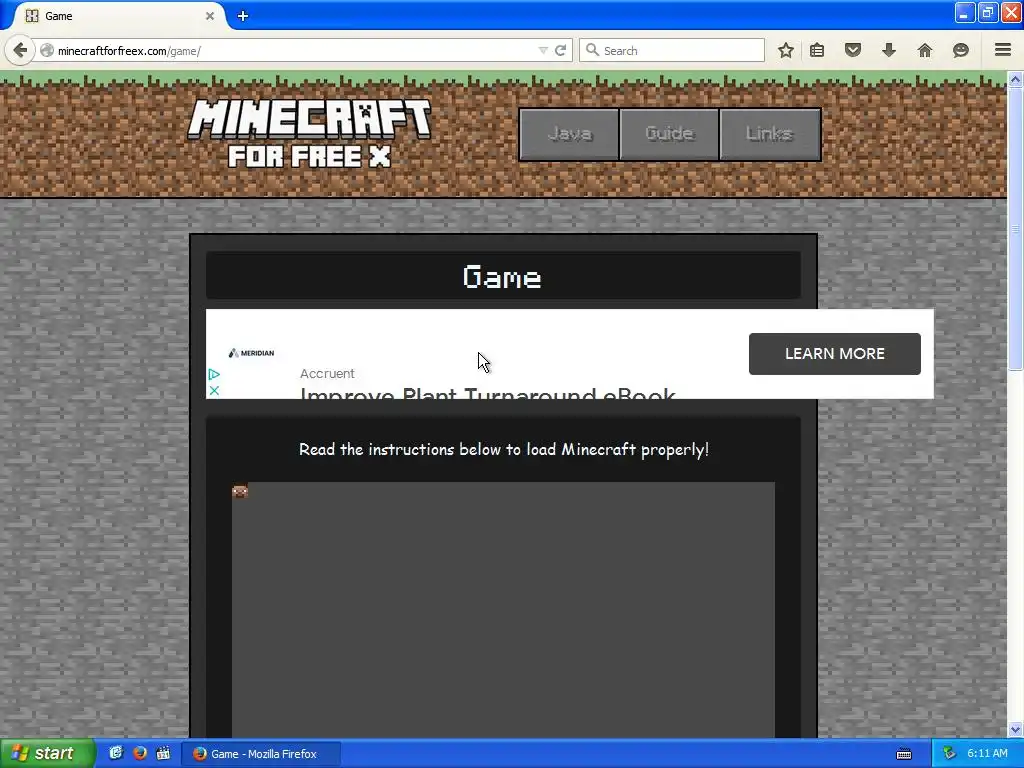Minimize the Firefox window

pos(965,12)
